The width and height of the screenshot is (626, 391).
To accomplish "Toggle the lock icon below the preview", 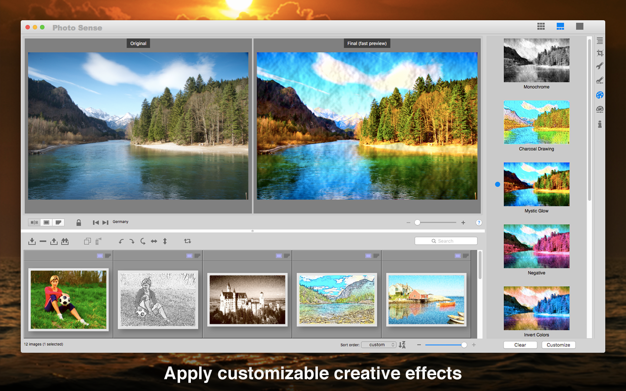I will click(x=79, y=222).
